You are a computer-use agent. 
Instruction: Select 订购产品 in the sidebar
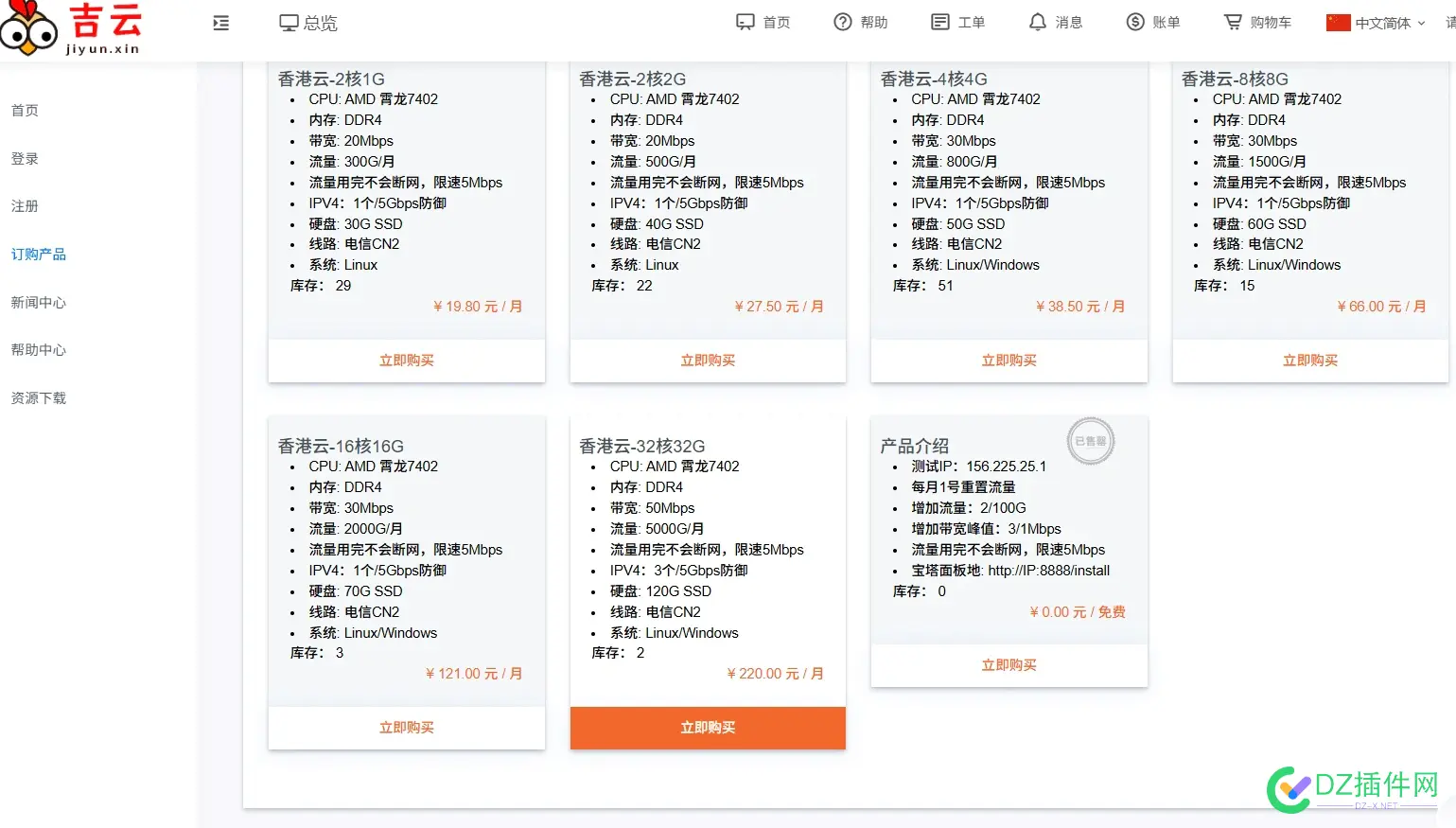38,254
